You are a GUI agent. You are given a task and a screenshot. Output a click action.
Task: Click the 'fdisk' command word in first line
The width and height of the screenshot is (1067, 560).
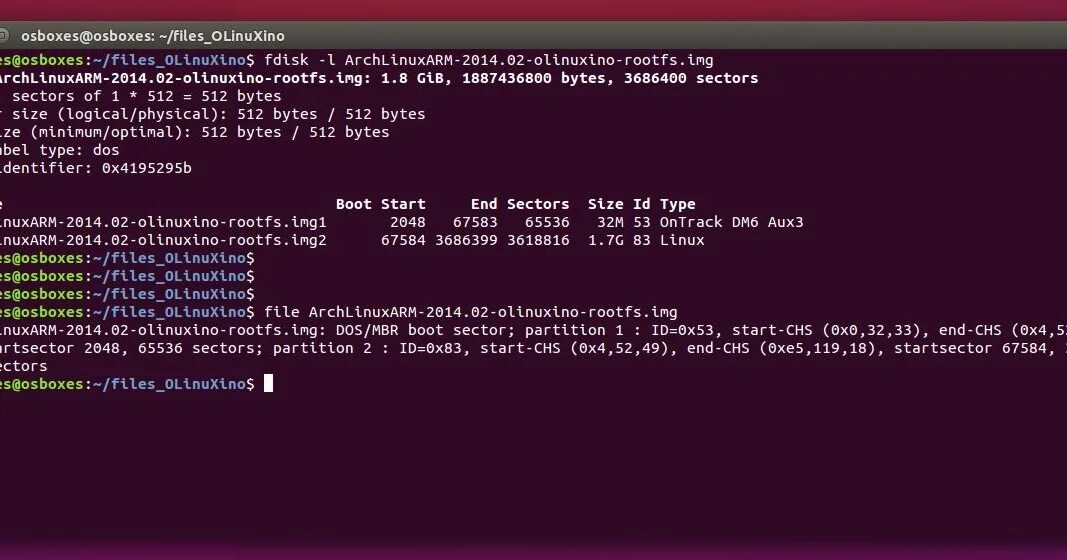click(286, 60)
